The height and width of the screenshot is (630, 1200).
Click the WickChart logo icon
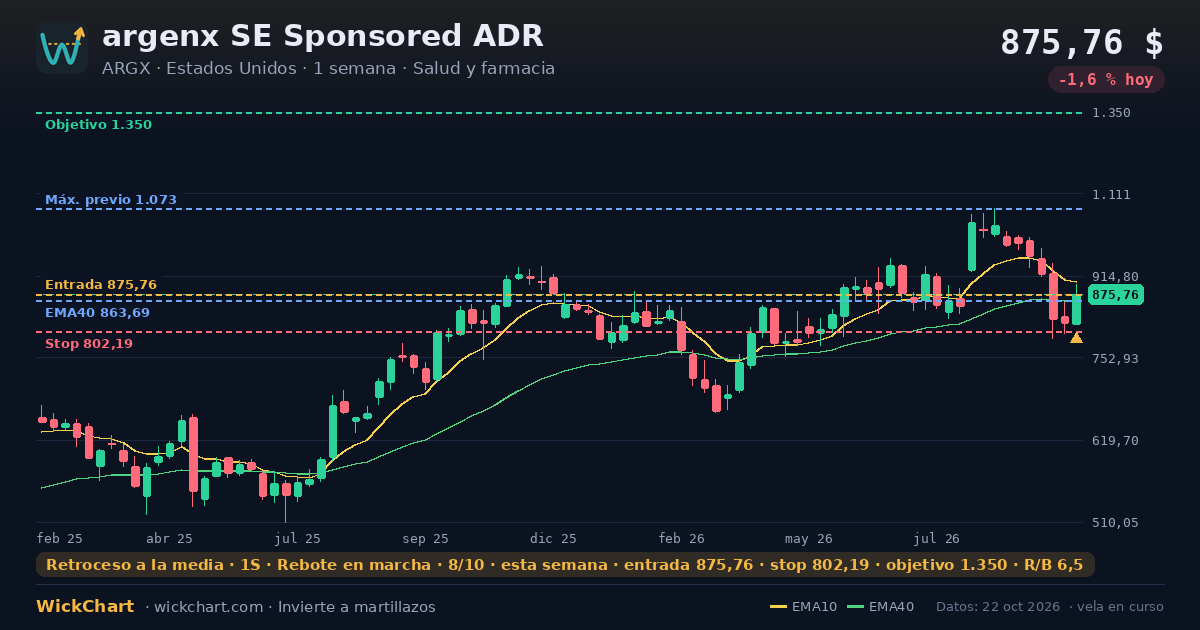(62, 48)
